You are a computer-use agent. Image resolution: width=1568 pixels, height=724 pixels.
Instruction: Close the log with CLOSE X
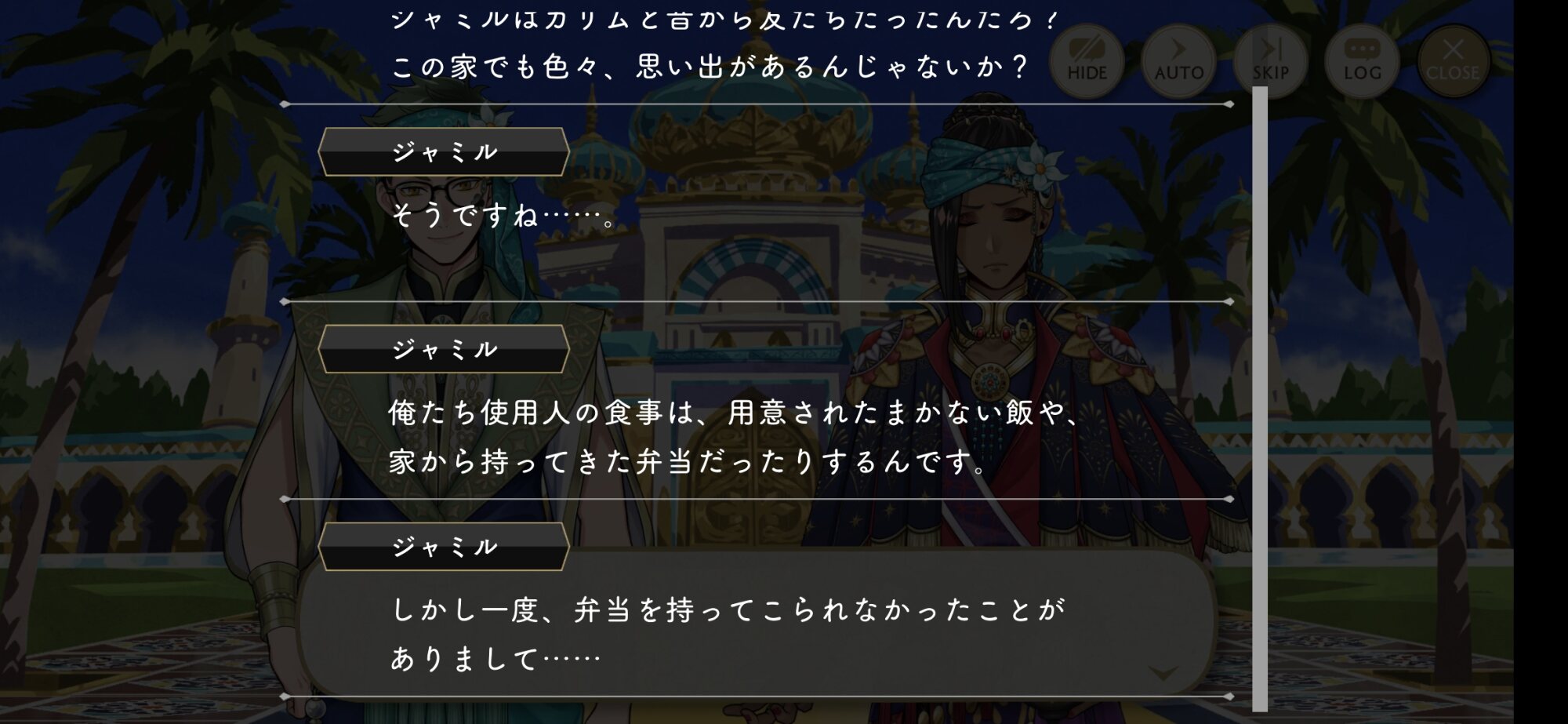1453,60
